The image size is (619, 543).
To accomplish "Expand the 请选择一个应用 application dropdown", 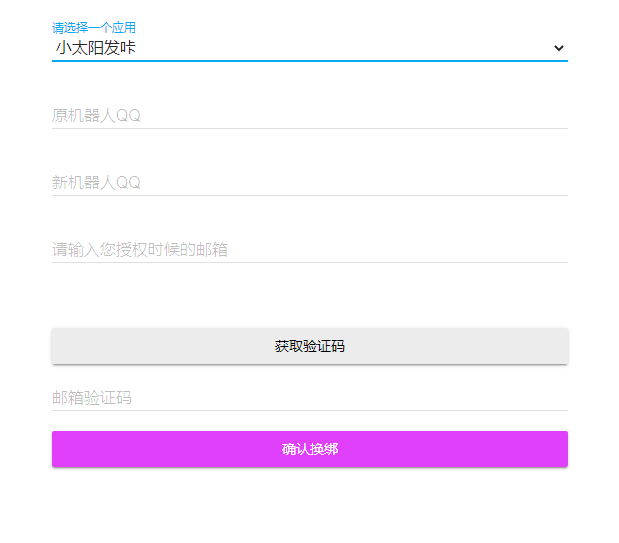I will (309, 47).
